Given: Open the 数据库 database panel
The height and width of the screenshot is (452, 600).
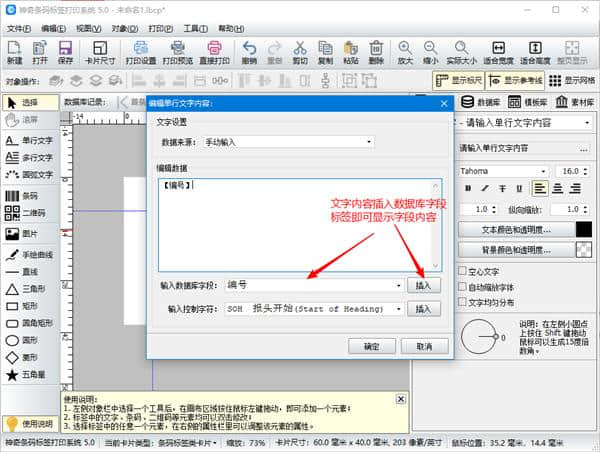Looking at the screenshot, I should pyautogui.click(x=480, y=102).
